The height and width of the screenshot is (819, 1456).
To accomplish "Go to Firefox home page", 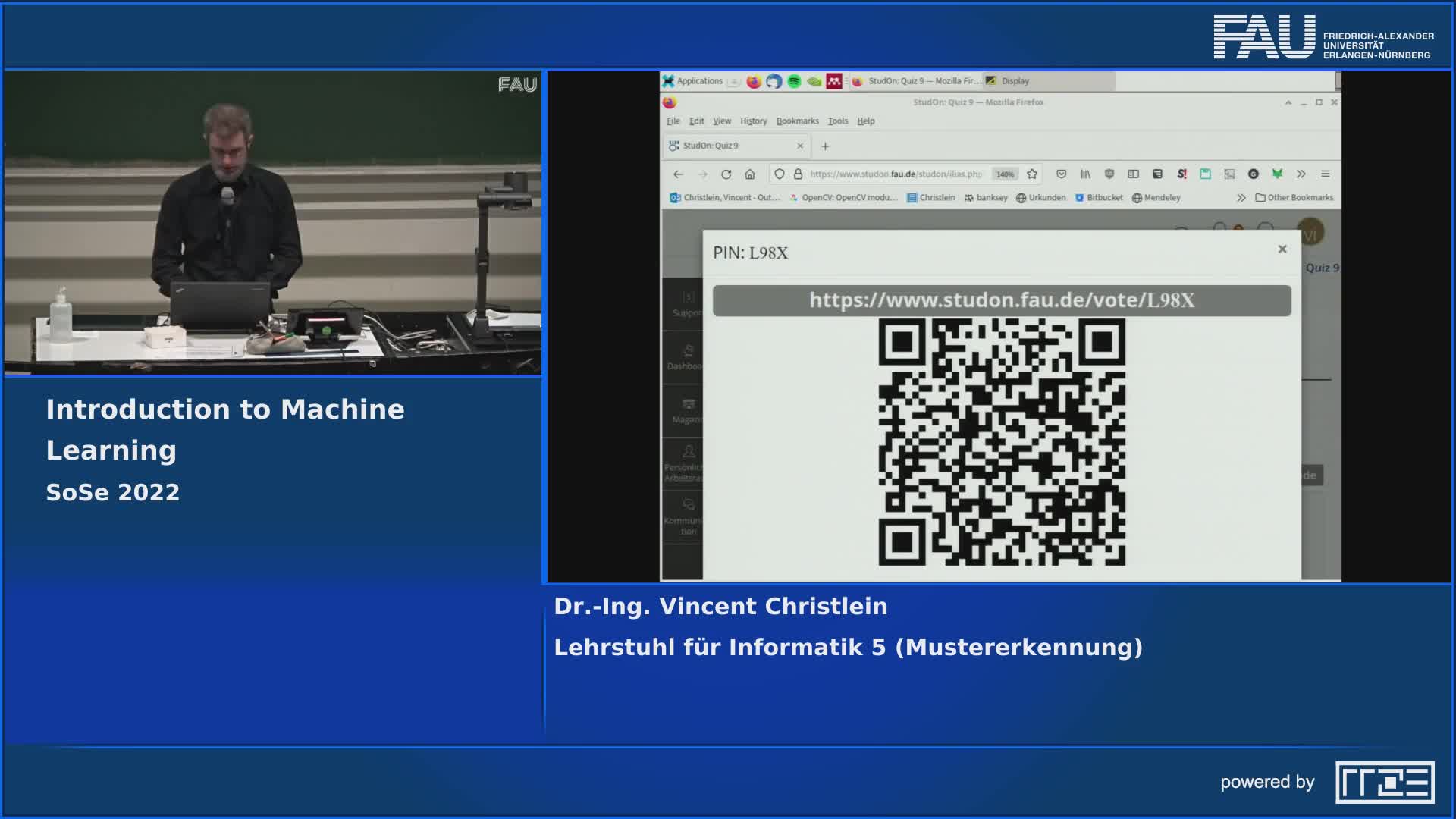I will pos(750,174).
